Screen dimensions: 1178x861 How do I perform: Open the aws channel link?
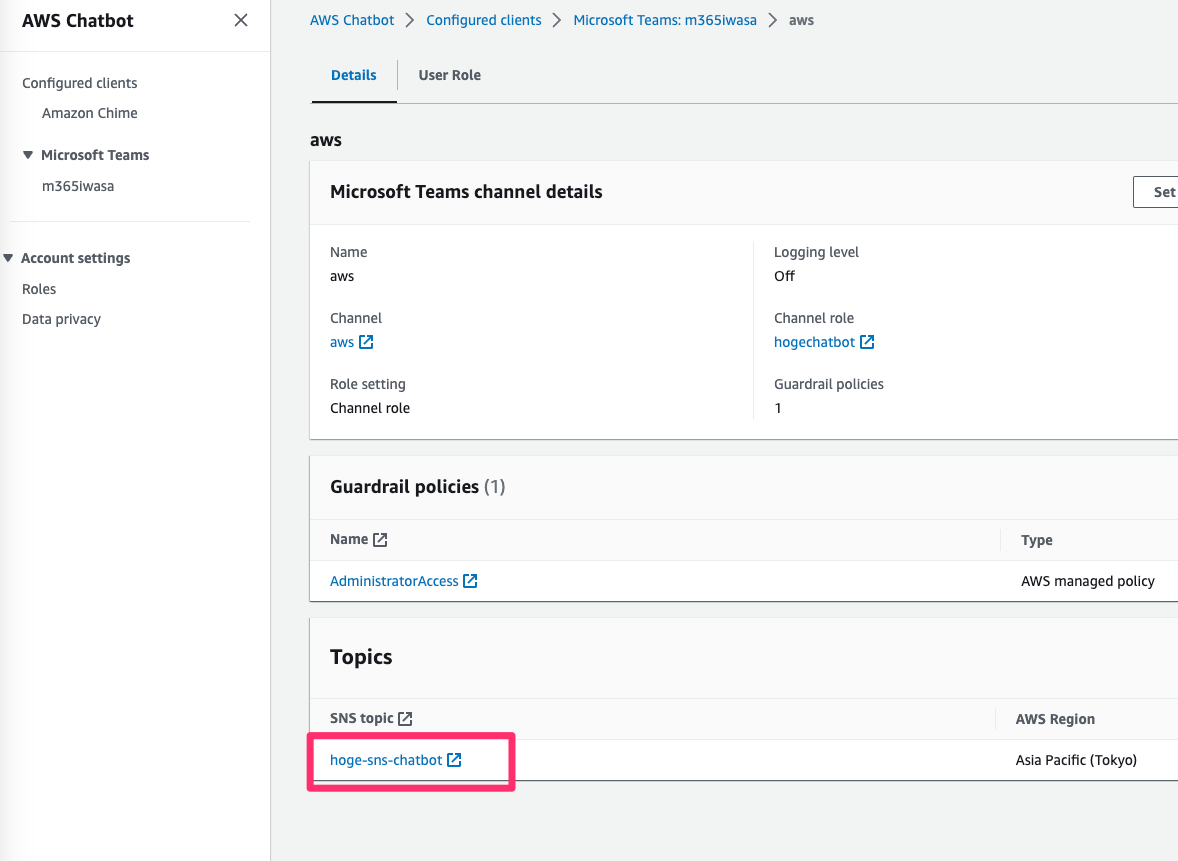(342, 342)
